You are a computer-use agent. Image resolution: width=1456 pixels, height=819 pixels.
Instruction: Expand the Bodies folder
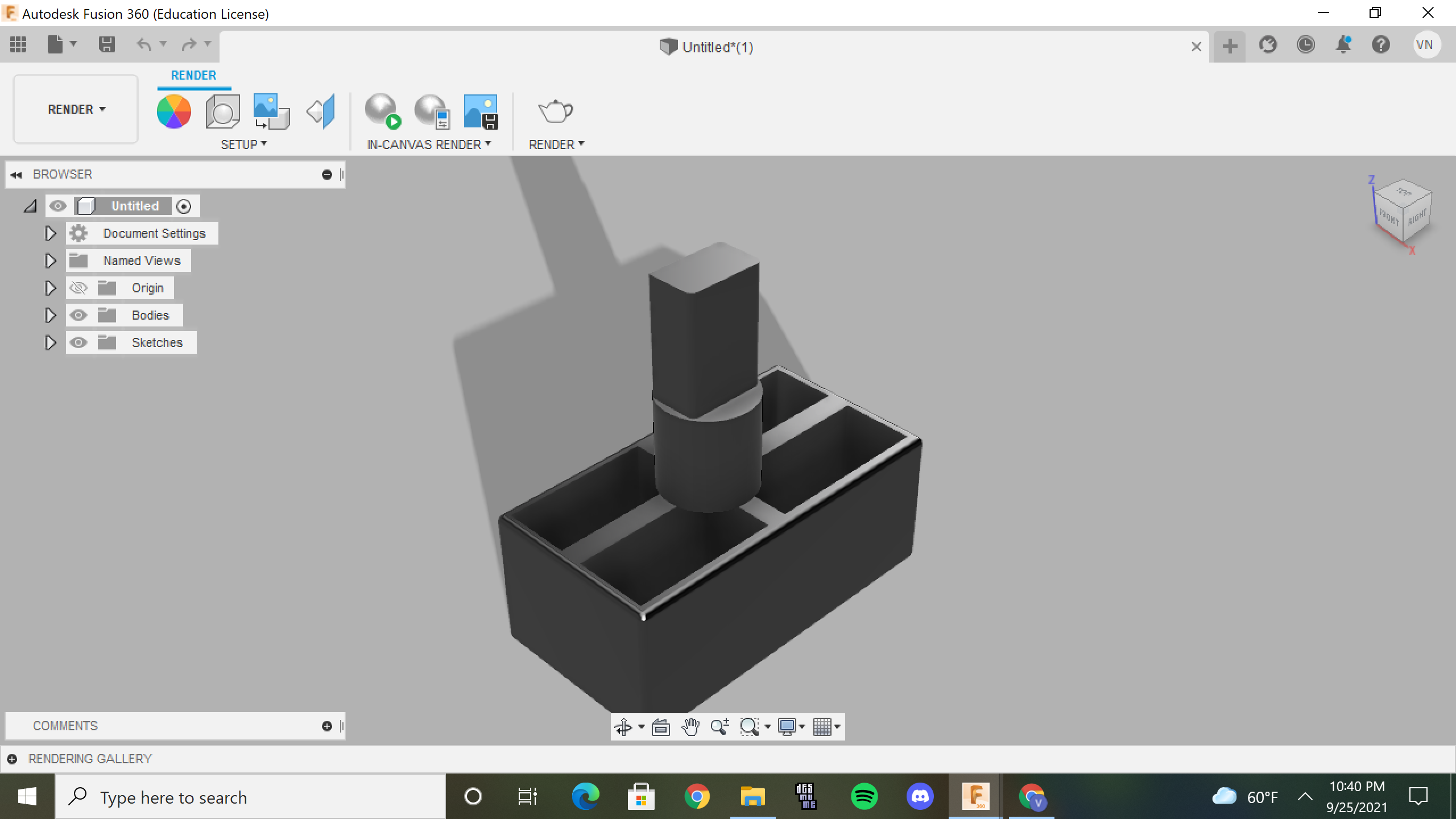click(50, 315)
